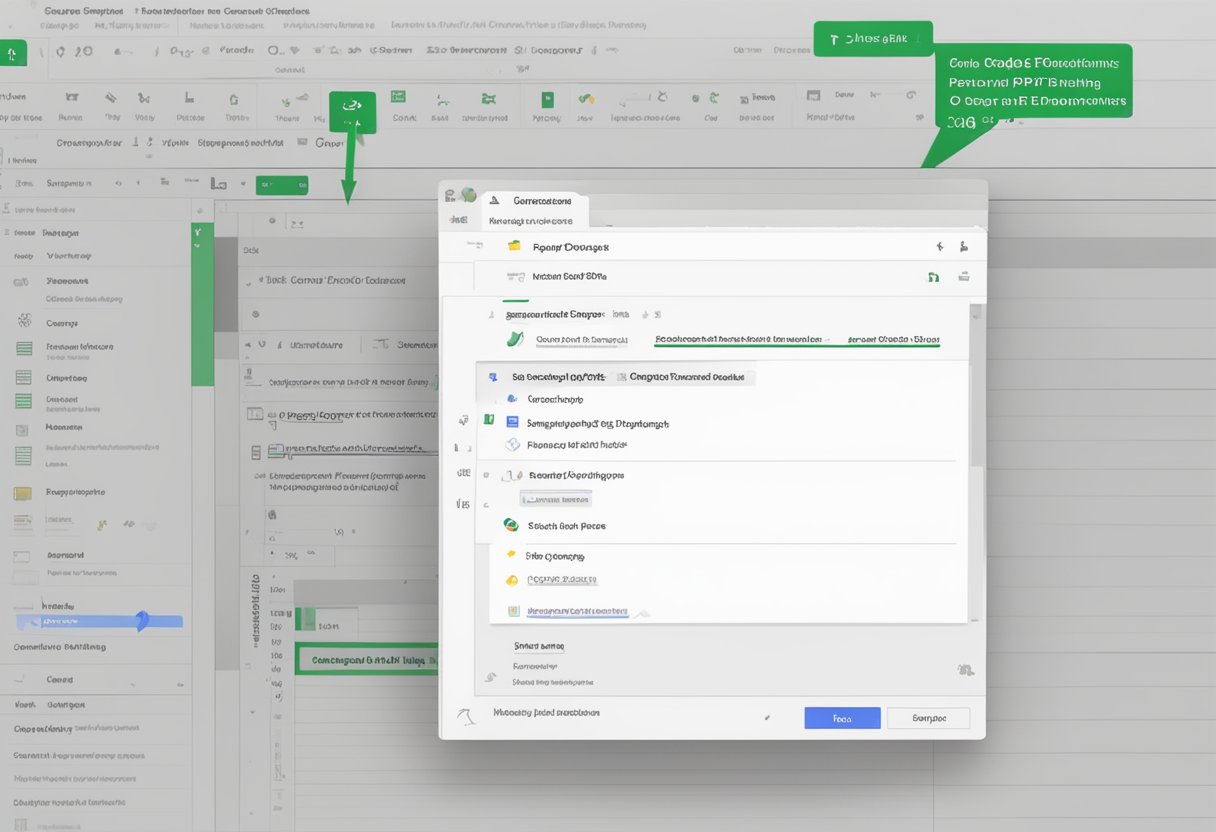Screen dimensions: 1216x832
Task: Click the green app icon in the top-left corner
Action: click(x=14, y=52)
